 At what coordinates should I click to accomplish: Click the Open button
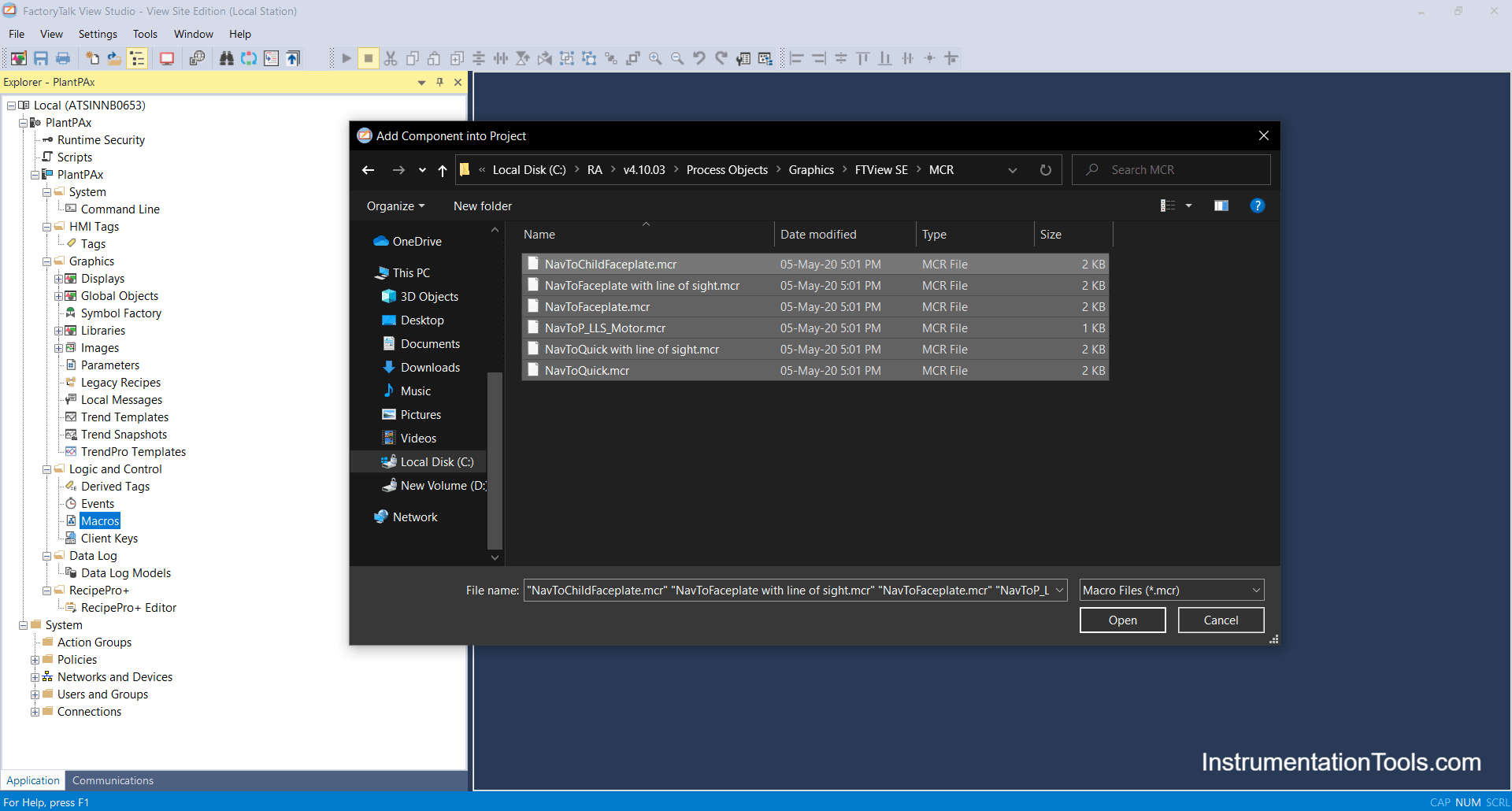(x=1123, y=620)
